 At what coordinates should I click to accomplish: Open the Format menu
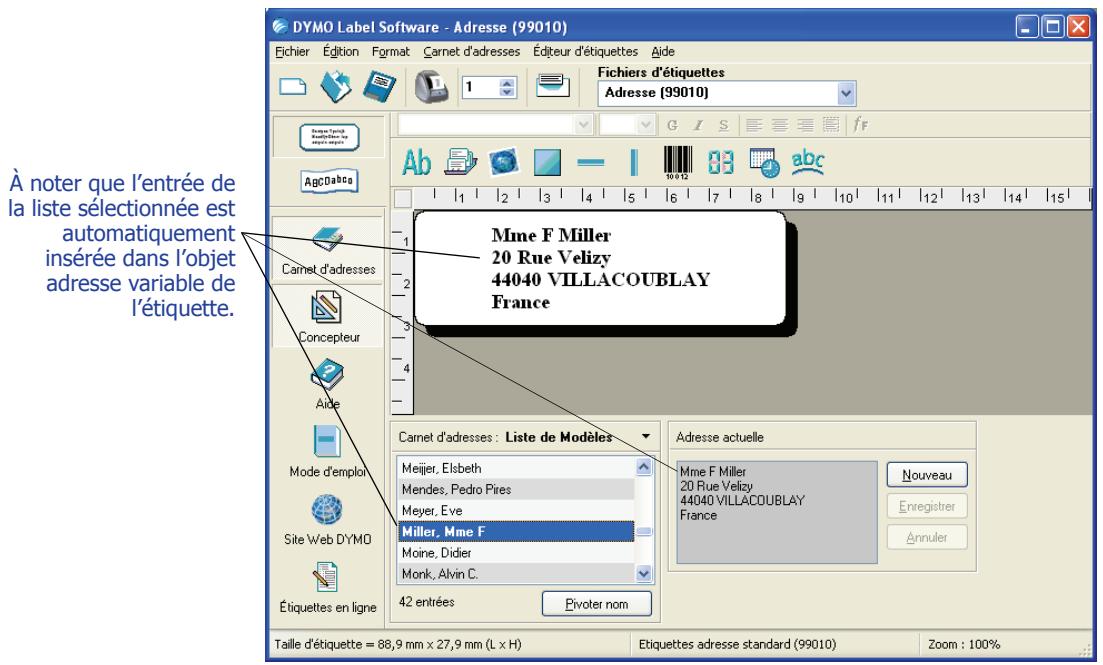[390, 51]
